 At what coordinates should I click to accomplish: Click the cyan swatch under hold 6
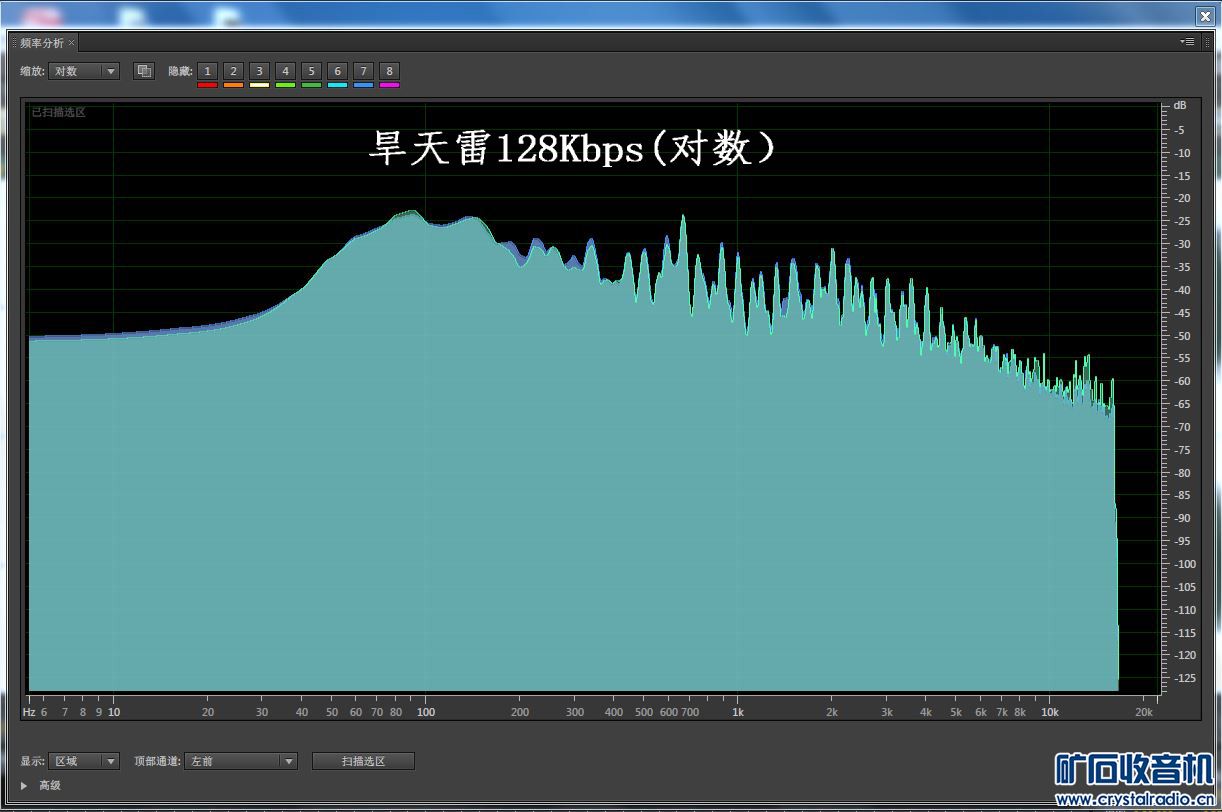click(337, 85)
